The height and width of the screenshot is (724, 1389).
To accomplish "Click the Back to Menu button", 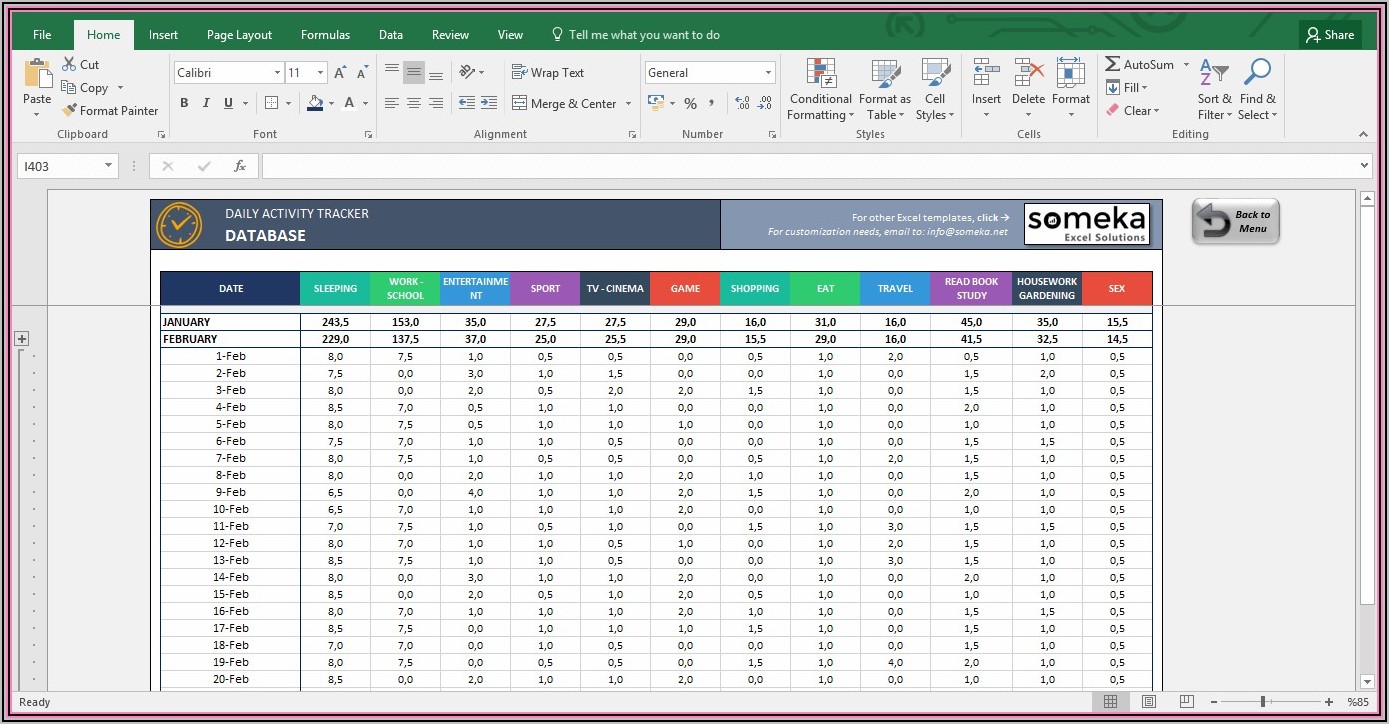I will (1235, 221).
